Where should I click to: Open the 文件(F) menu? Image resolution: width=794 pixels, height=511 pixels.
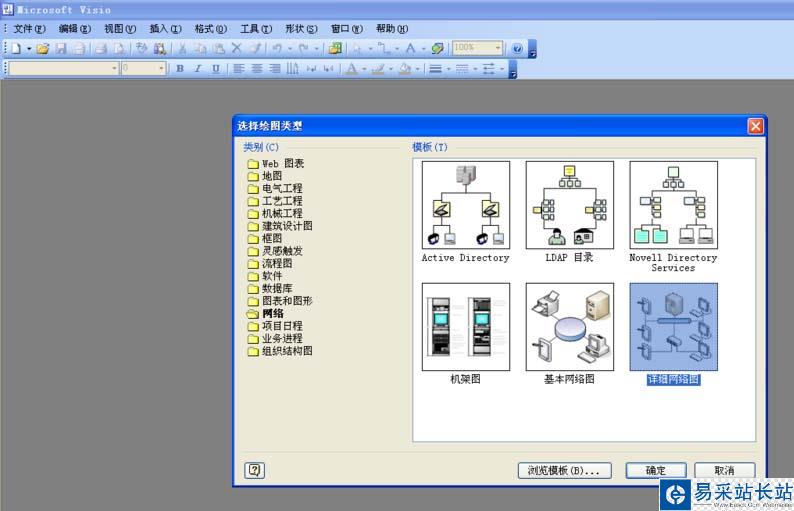pyautogui.click(x=28, y=29)
